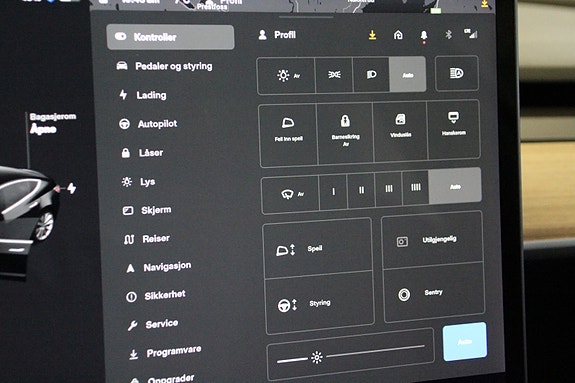Viewport: 575px width, 383px height.
Task: Tap the cellular signal icon
Action: [x=471, y=34]
